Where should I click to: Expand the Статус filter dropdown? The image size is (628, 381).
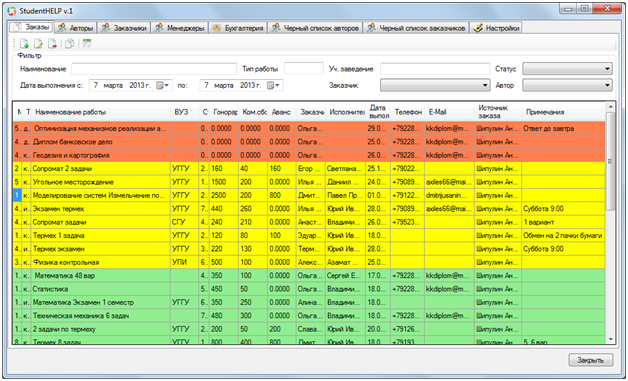pos(567,69)
